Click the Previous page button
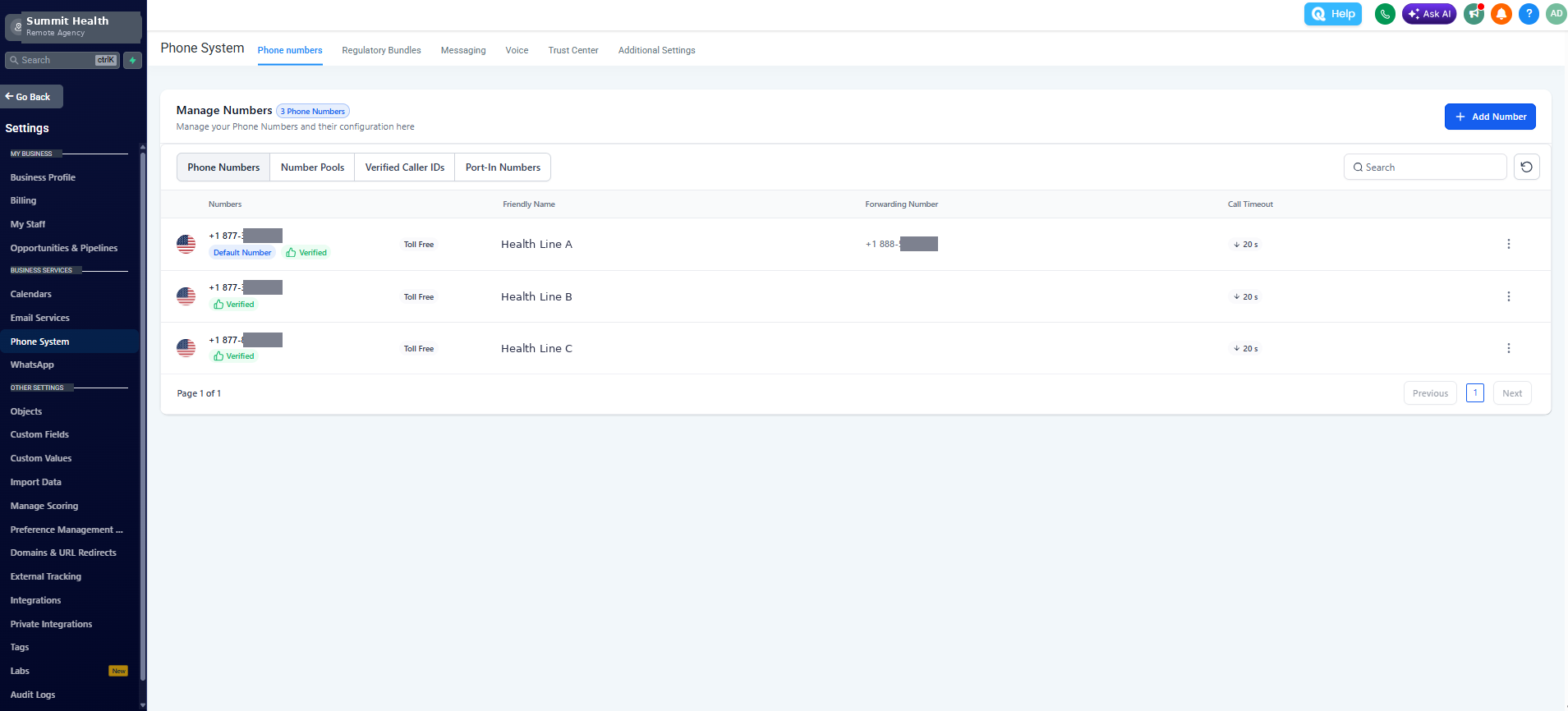 pos(1430,393)
